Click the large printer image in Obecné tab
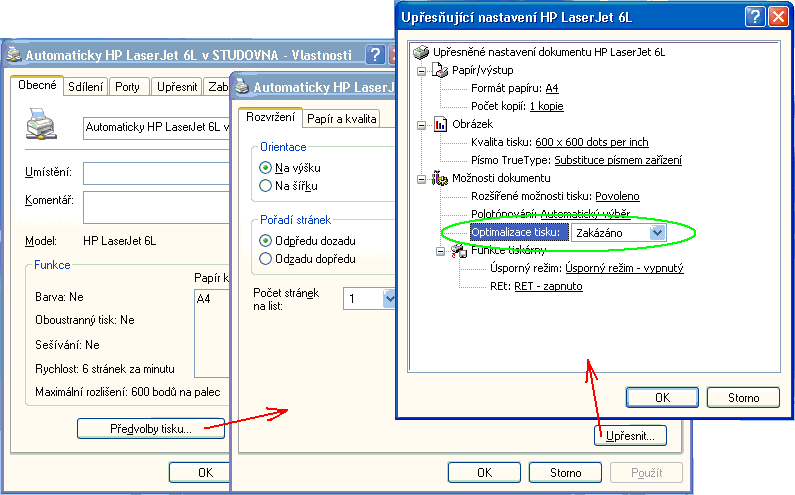 pyautogui.click(x=41, y=124)
